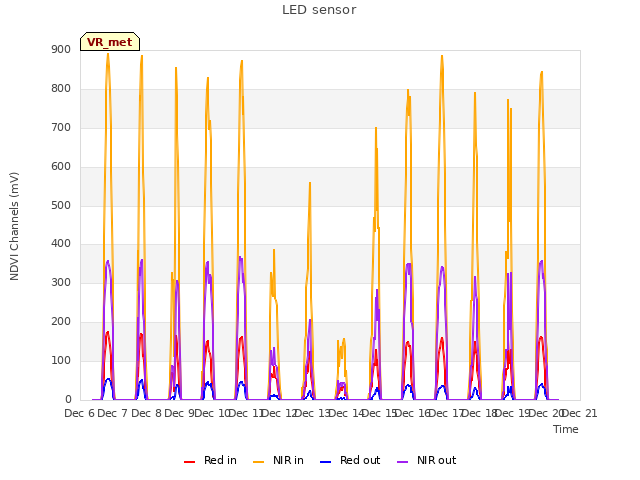Click the 800 y-axis tick label
This screenshot has height=480, width=640.
click(61, 89)
